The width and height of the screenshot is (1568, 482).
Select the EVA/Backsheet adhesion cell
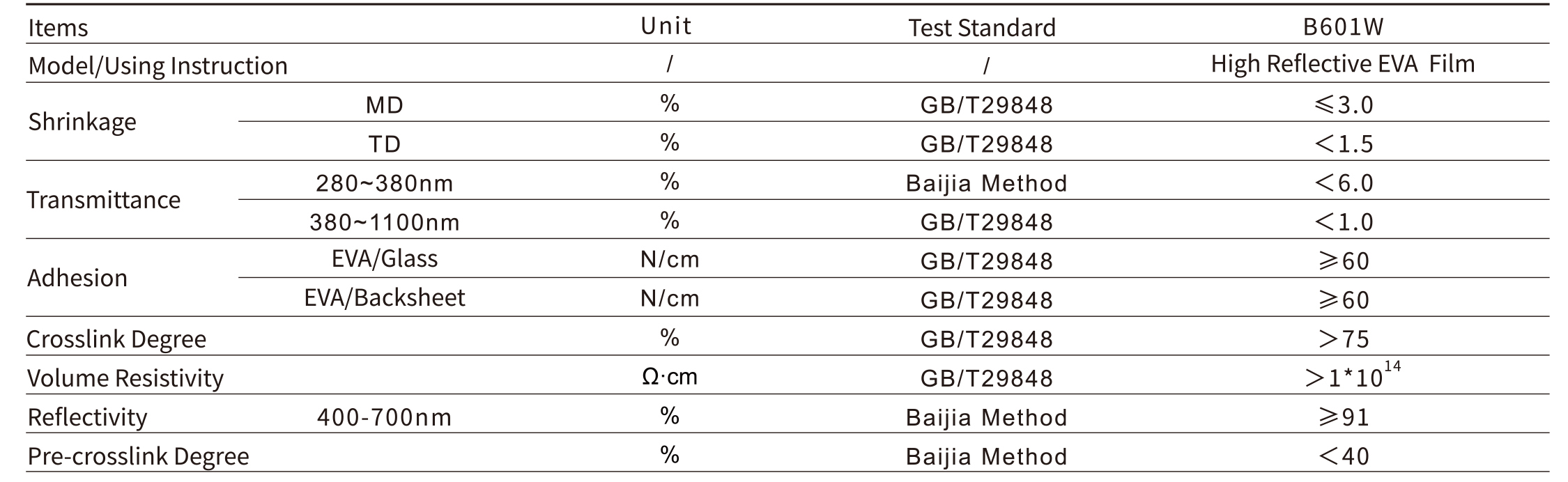(385, 298)
